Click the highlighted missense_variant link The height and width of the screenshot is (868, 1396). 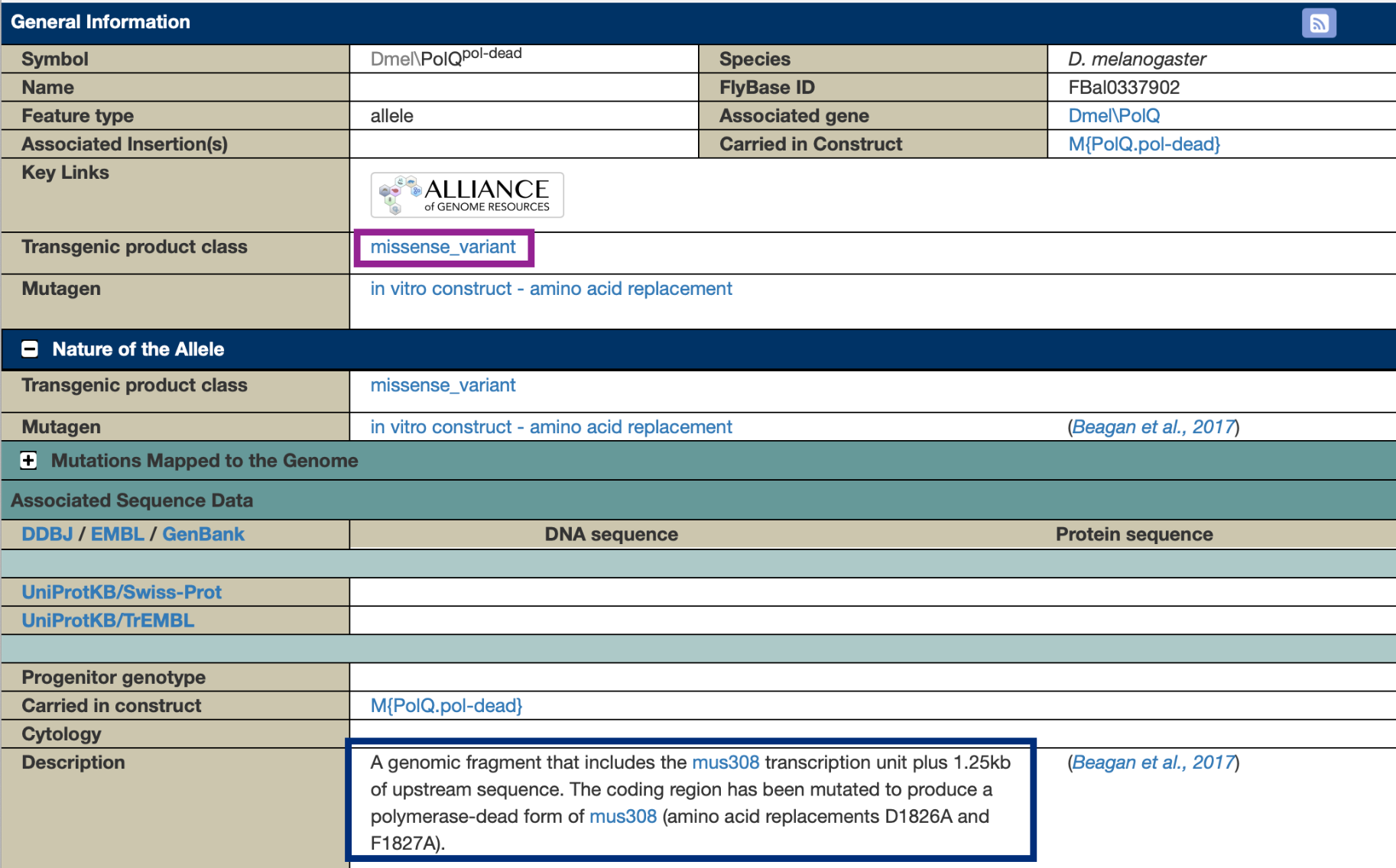tap(443, 247)
